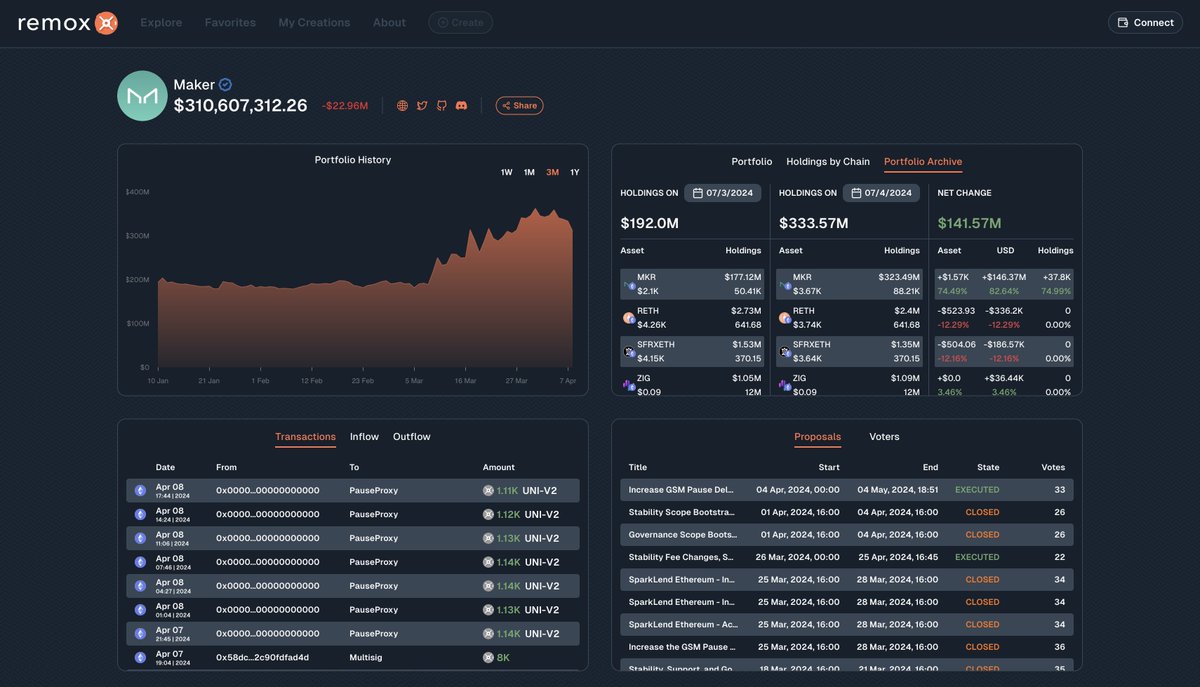Click token icon beside 1.12K UNI-V2
Screen dimensions: 1200x687
(x=488, y=514)
